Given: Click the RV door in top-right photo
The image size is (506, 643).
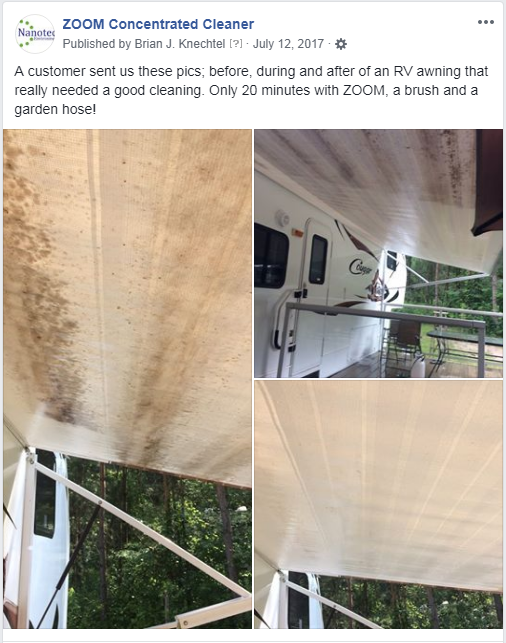Looking at the screenshot, I should tap(318, 287).
